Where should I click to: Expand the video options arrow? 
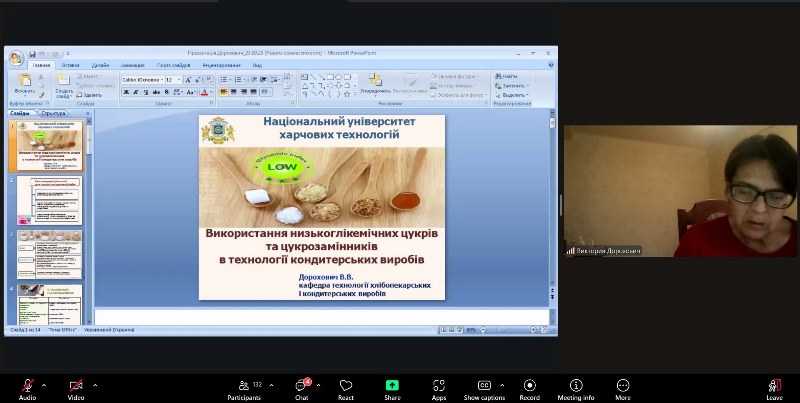[x=95, y=384]
